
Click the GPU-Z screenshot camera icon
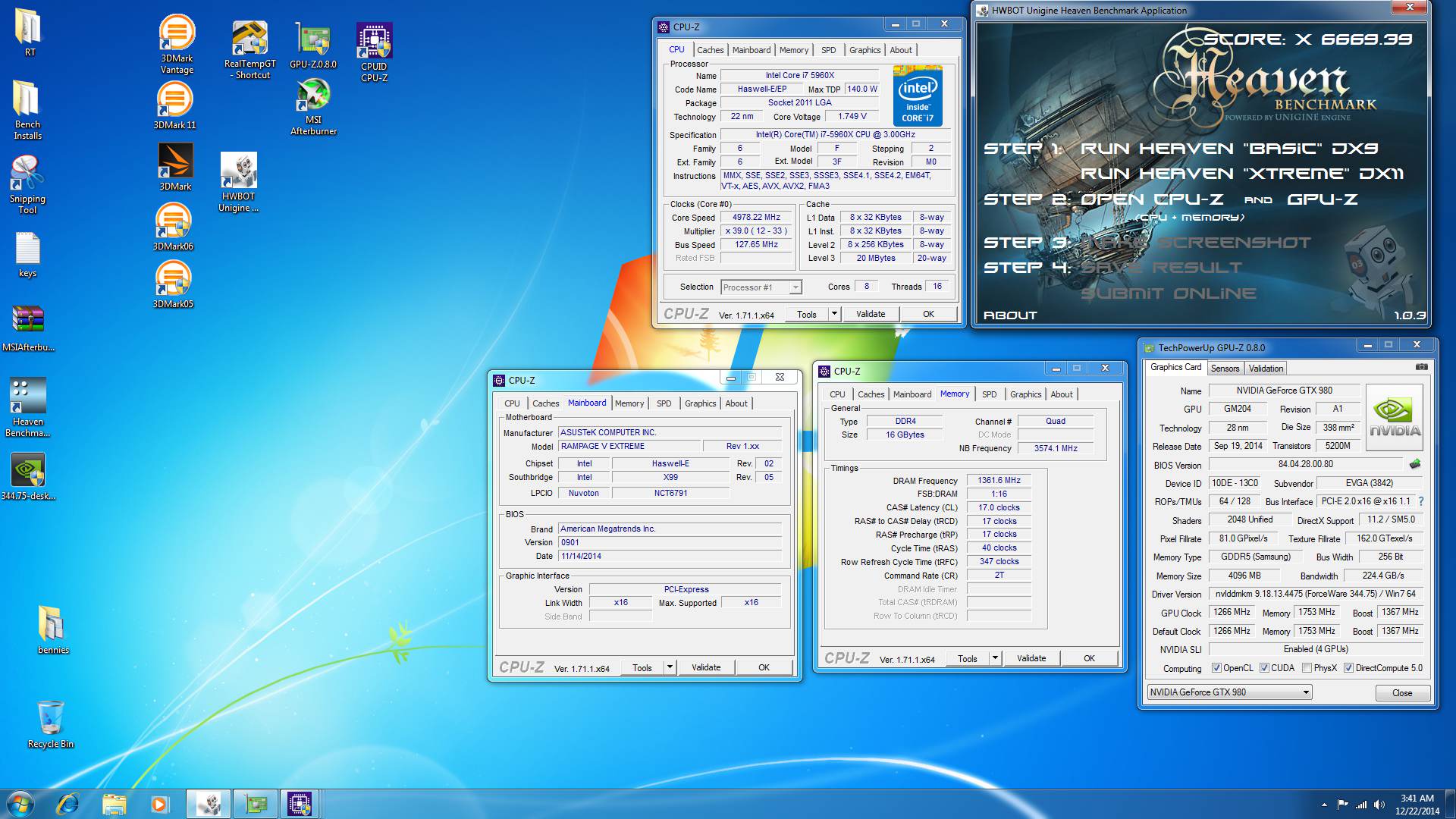1421,367
